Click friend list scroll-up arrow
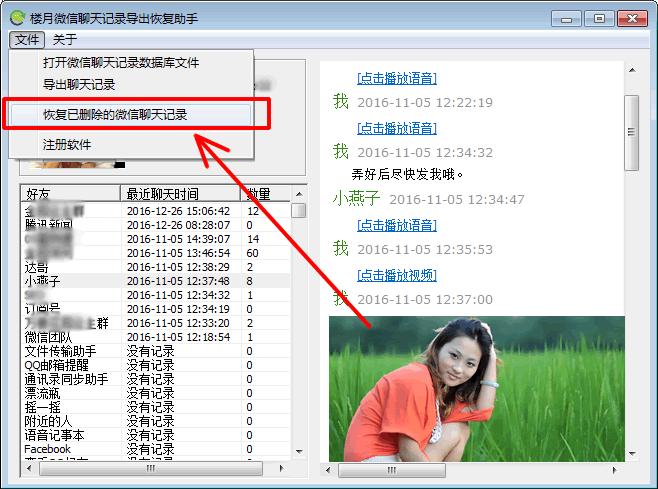Screen dimensions: 658x489 (x=299, y=194)
